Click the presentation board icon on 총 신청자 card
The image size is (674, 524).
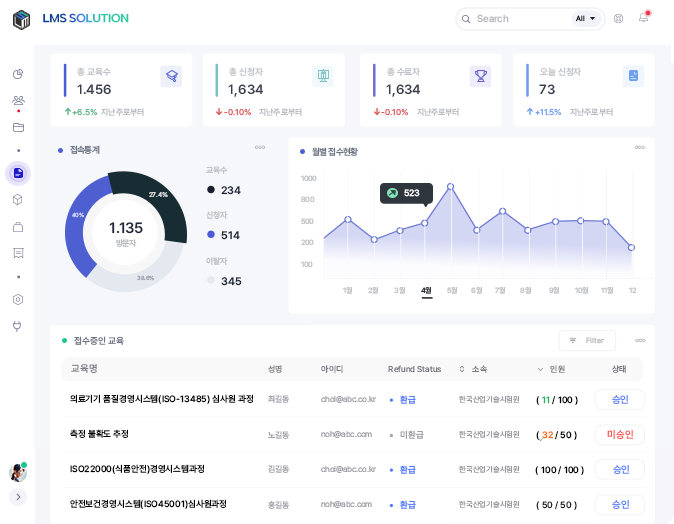[323, 76]
